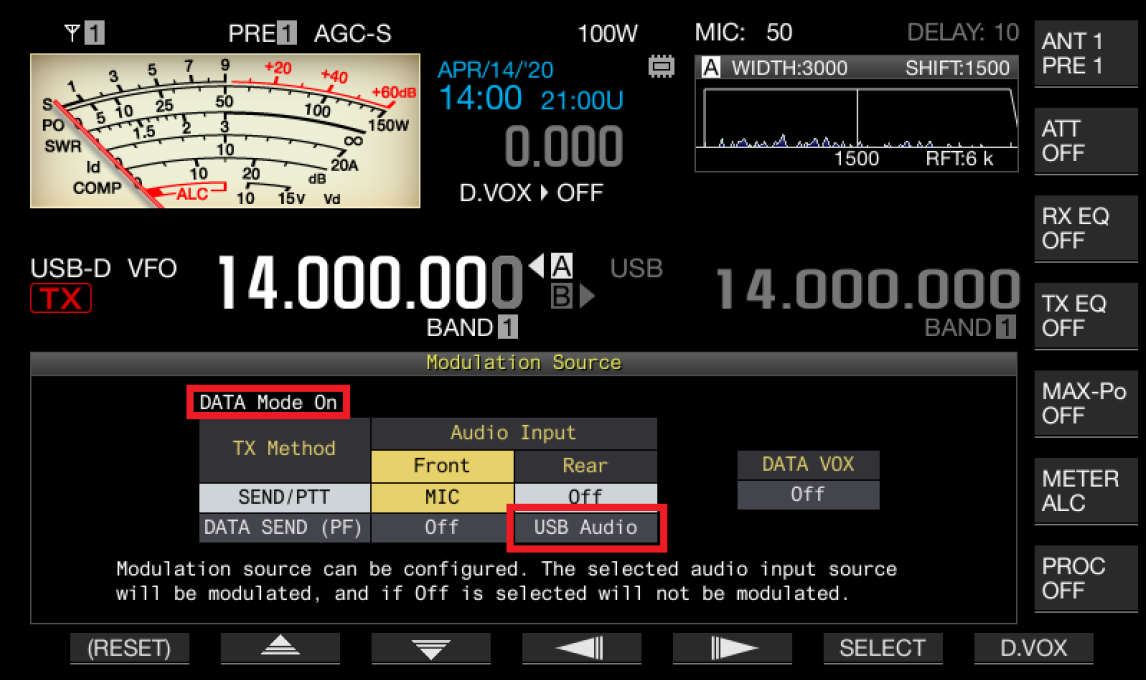Screen dimensions: 1147x680
Task: Tap the D.VOX OFF status line
Action: pyautogui.click(x=531, y=193)
